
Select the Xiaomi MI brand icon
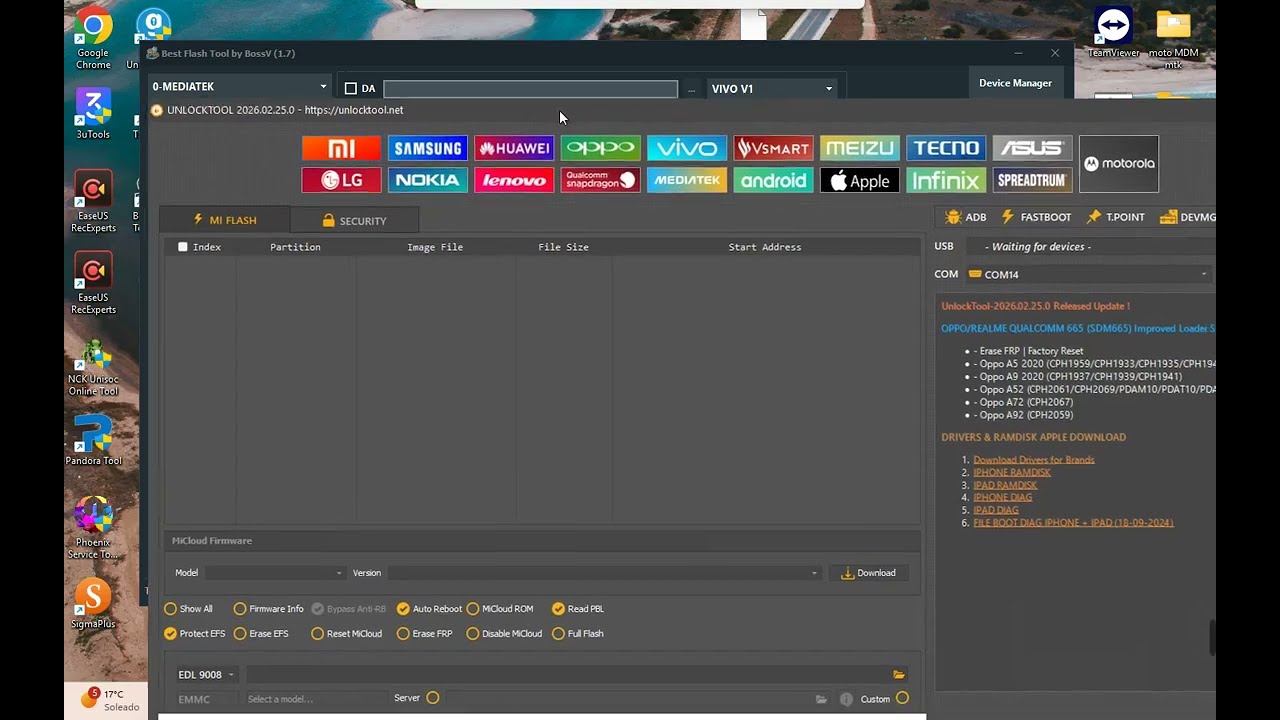(x=341, y=148)
